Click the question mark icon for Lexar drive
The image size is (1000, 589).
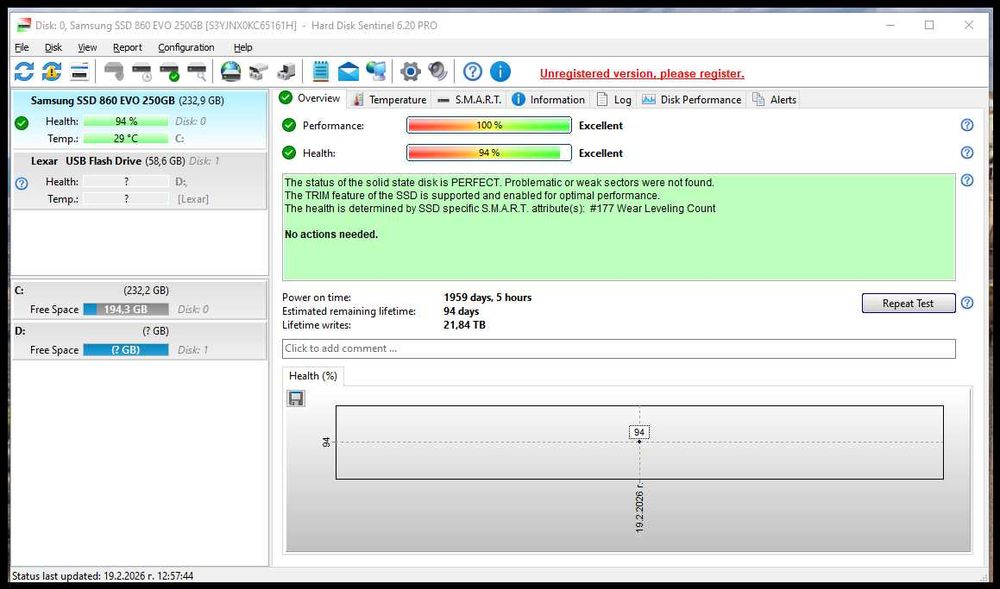pos(22,184)
